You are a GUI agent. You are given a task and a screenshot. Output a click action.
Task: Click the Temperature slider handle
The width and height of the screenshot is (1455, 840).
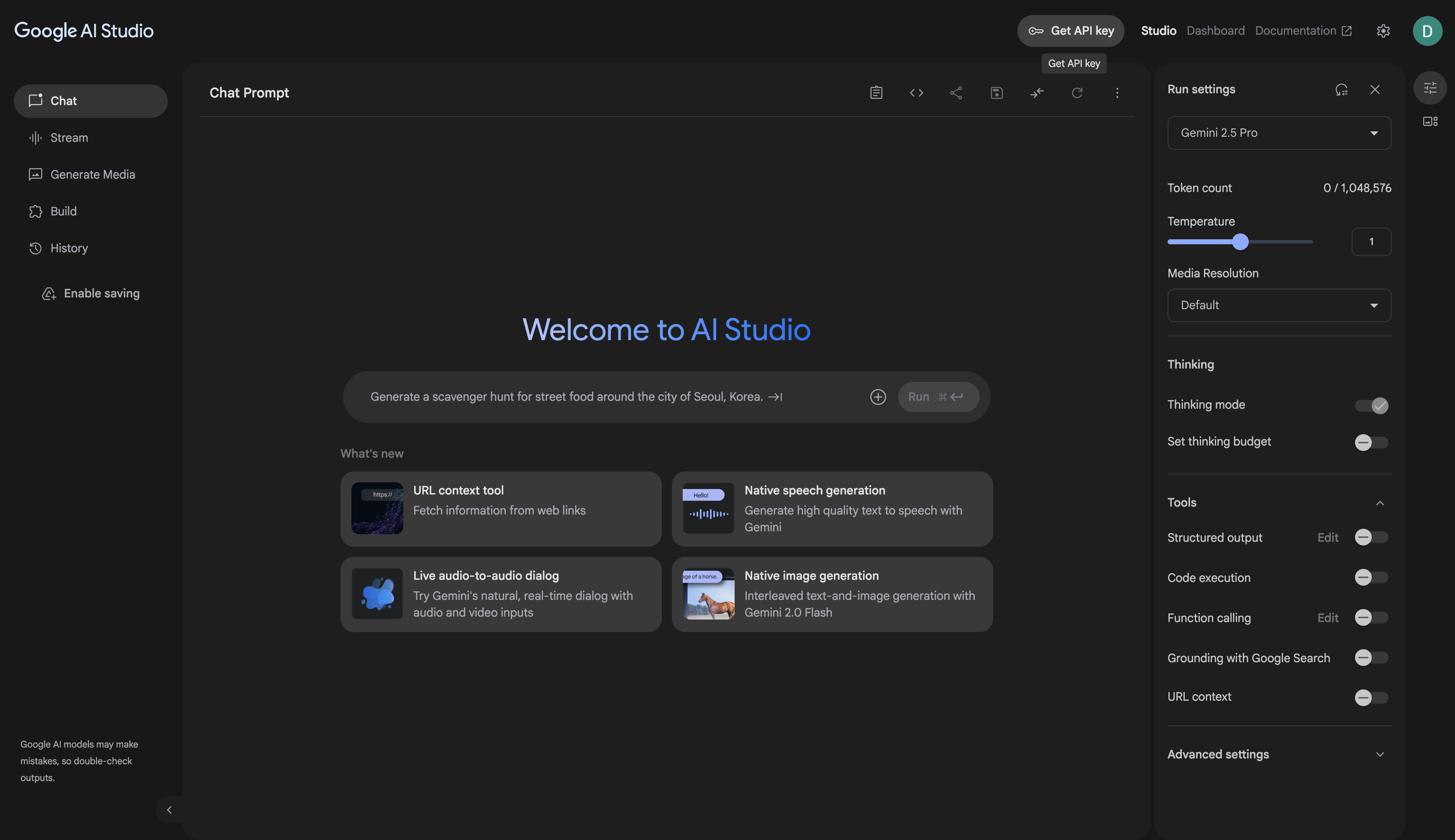pyautogui.click(x=1240, y=242)
